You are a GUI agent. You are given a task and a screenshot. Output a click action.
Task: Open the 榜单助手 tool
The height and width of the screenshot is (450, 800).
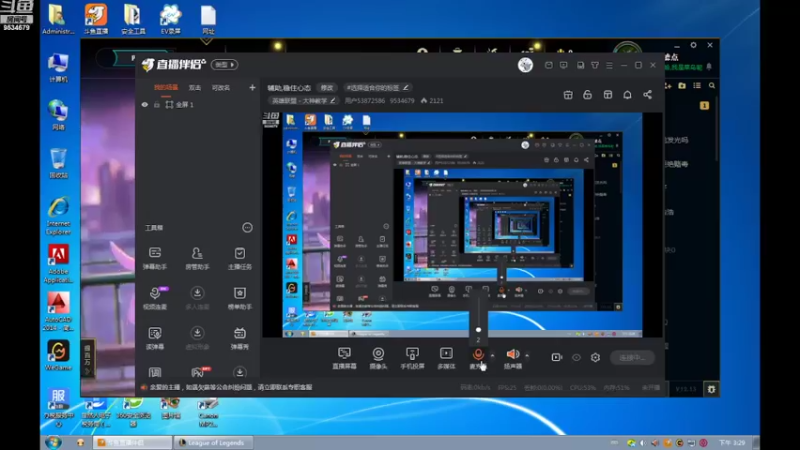tap(239, 298)
